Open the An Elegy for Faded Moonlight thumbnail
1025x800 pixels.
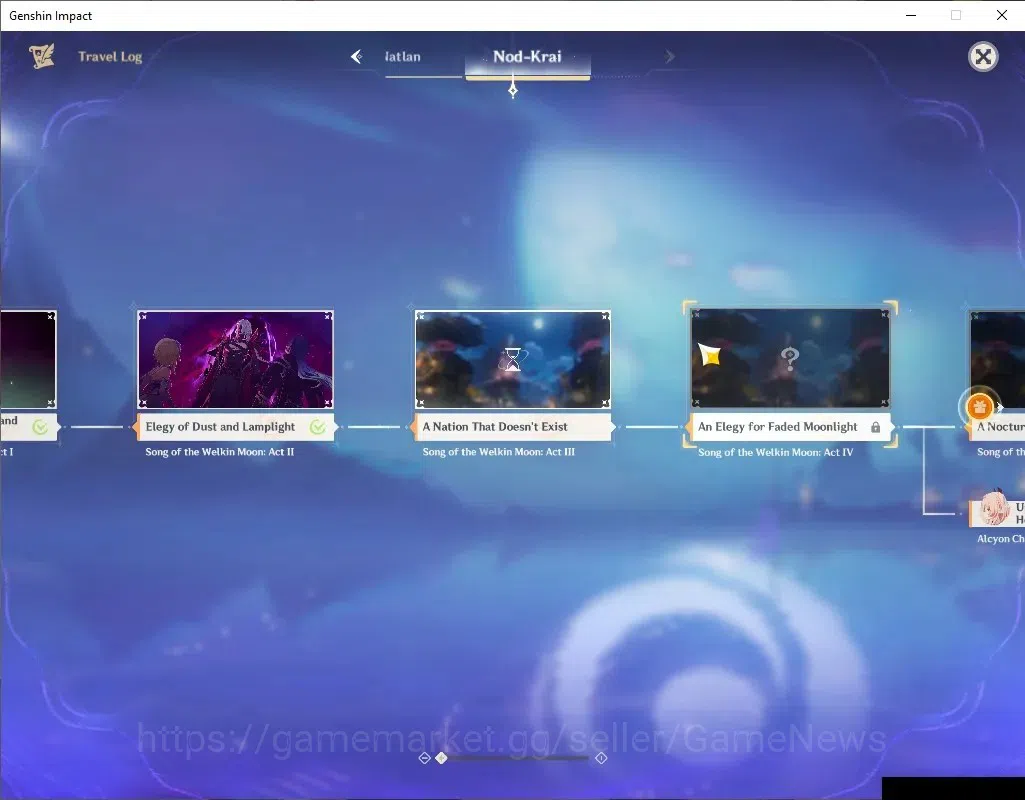pyautogui.click(x=790, y=358)
